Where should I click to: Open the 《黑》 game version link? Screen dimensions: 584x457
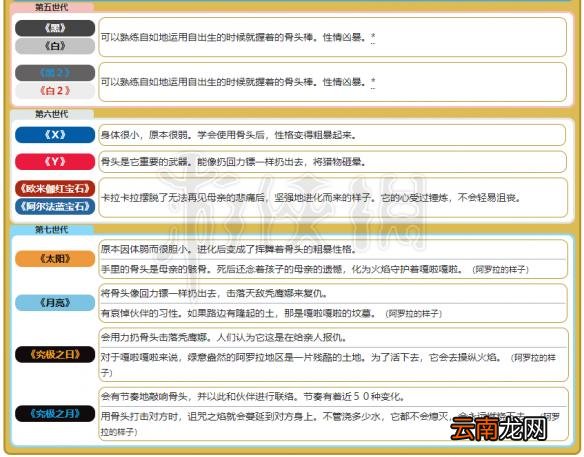(55, 28)
